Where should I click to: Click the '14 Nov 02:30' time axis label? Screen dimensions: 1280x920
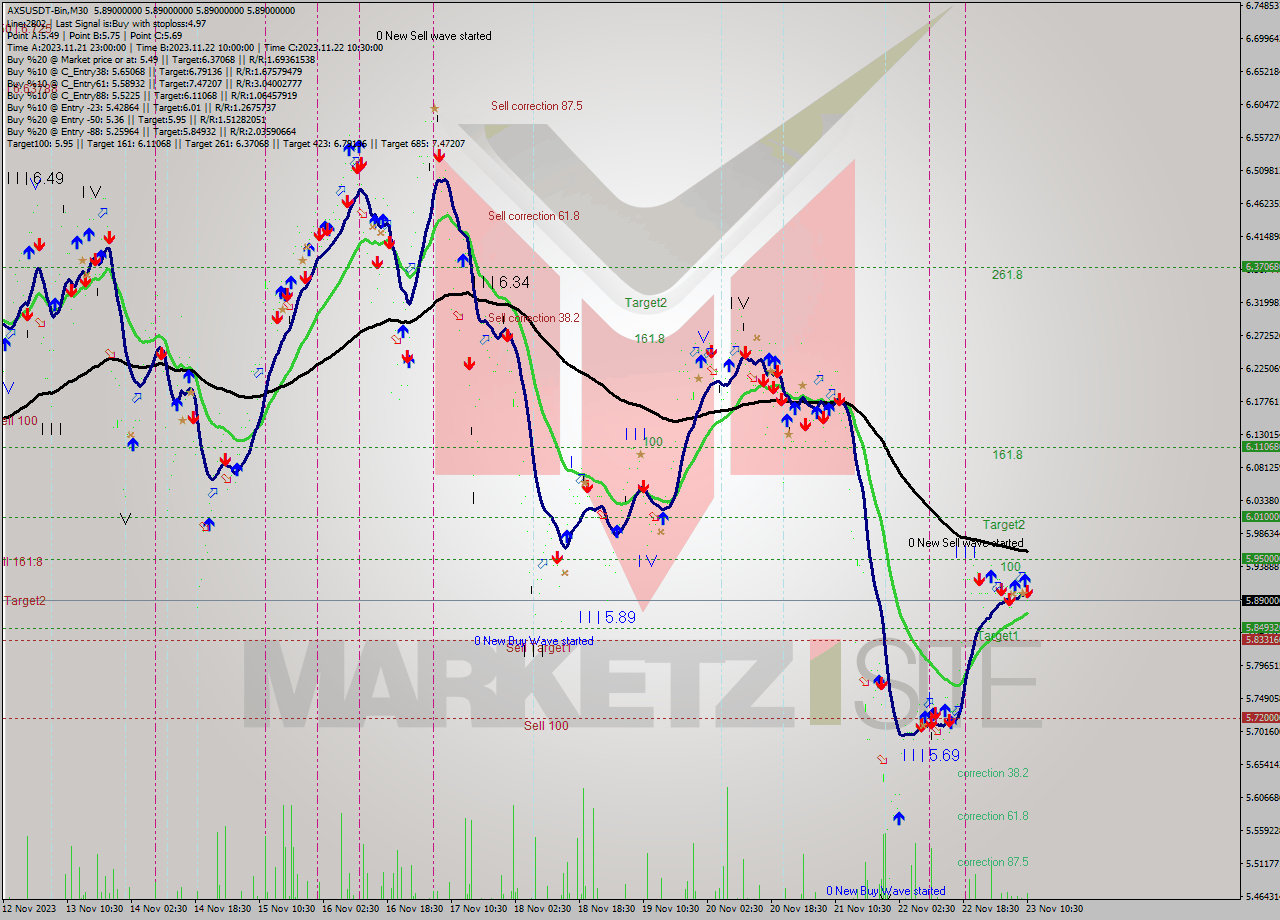159,909
